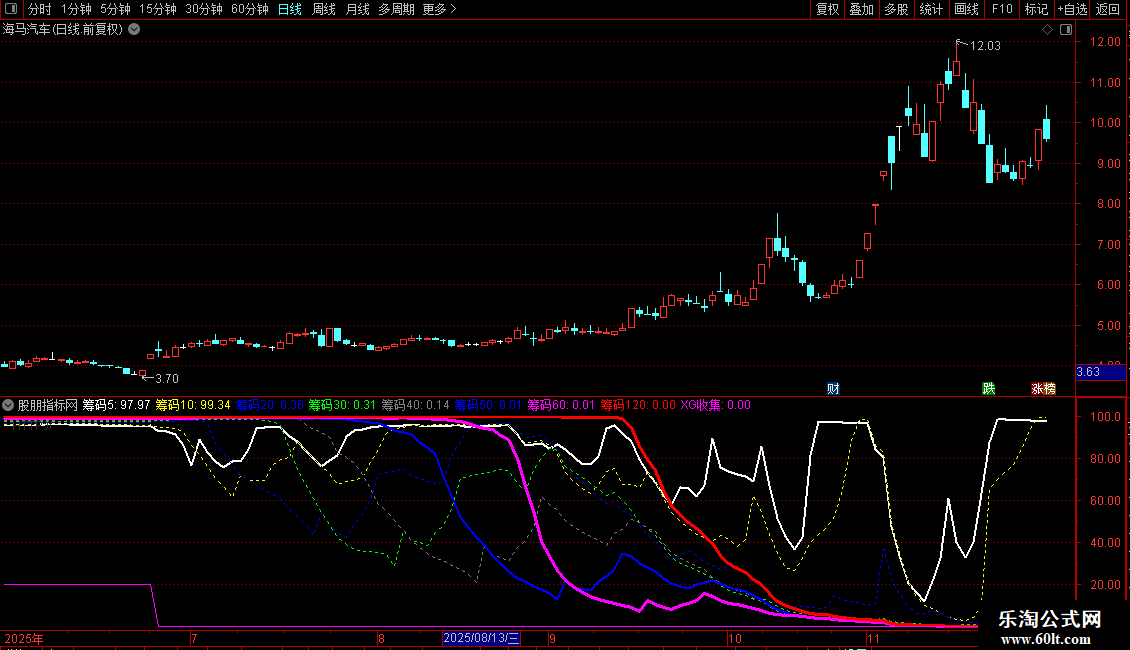This screenshot has width=1130, height=650.
Task: Click the 财 financial event marker
Action: pyautogui.click(x=833, y=388)
